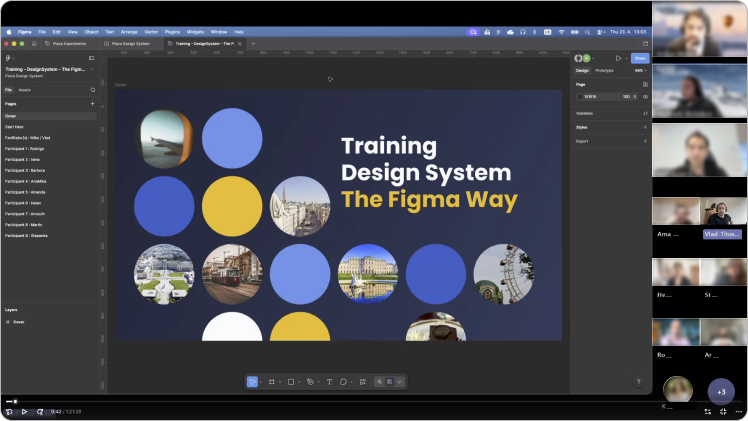
Task: Open dropdown arrow beside Comment tool
Action: tap(352, 382)
